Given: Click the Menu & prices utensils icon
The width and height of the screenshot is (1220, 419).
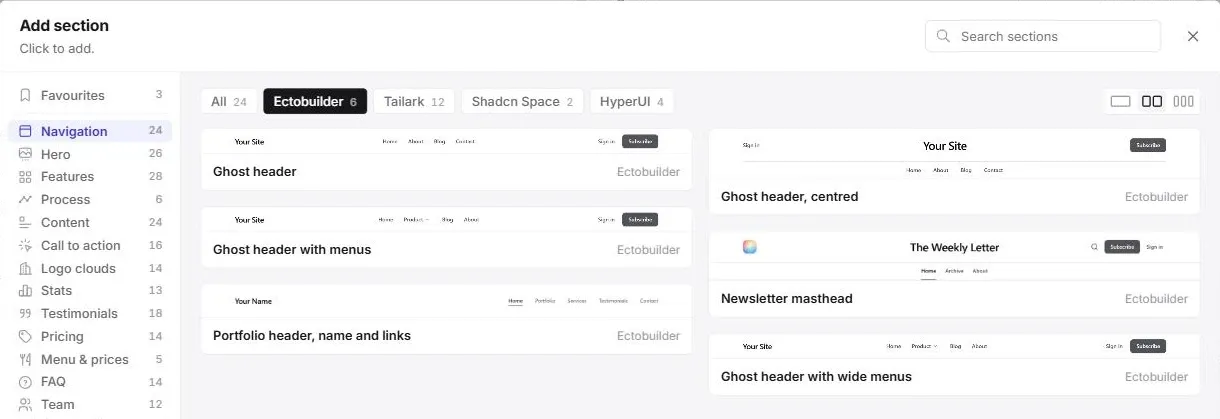Looking at the screenshot, I should coord(25,359).
